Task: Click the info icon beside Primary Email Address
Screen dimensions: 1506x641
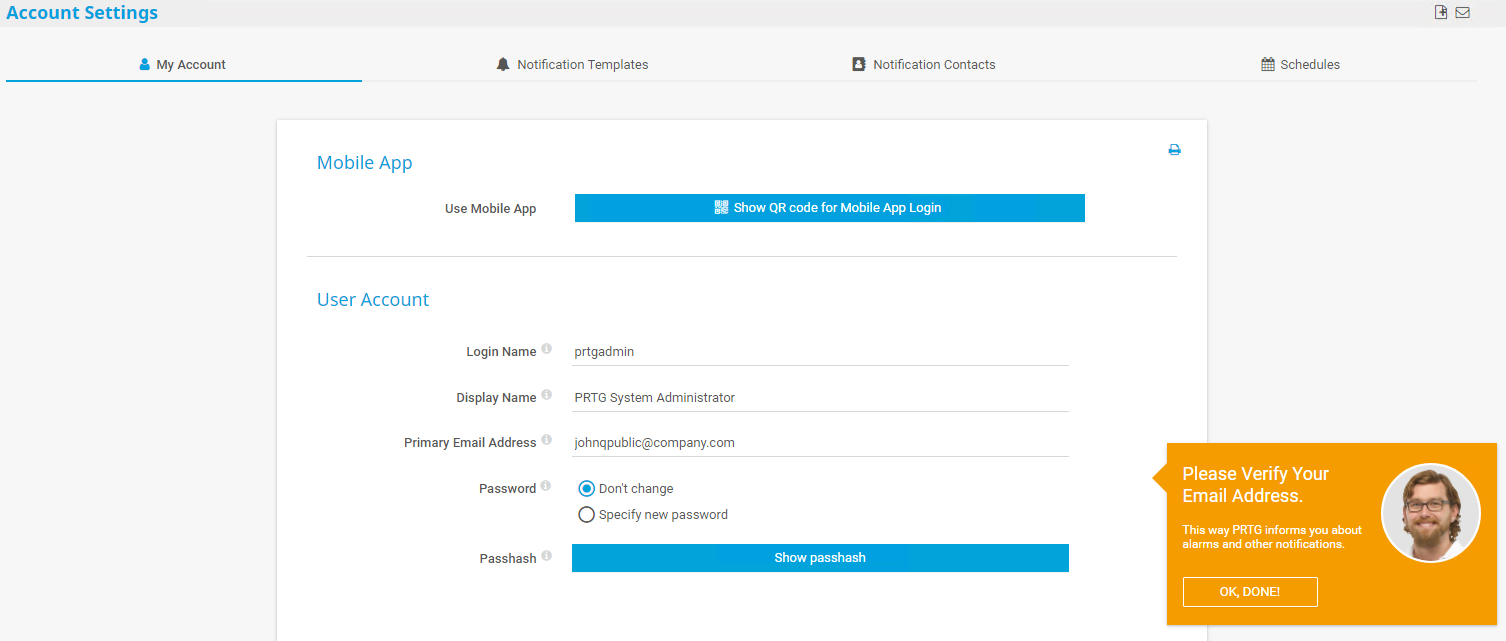Action: pos(546,441)
